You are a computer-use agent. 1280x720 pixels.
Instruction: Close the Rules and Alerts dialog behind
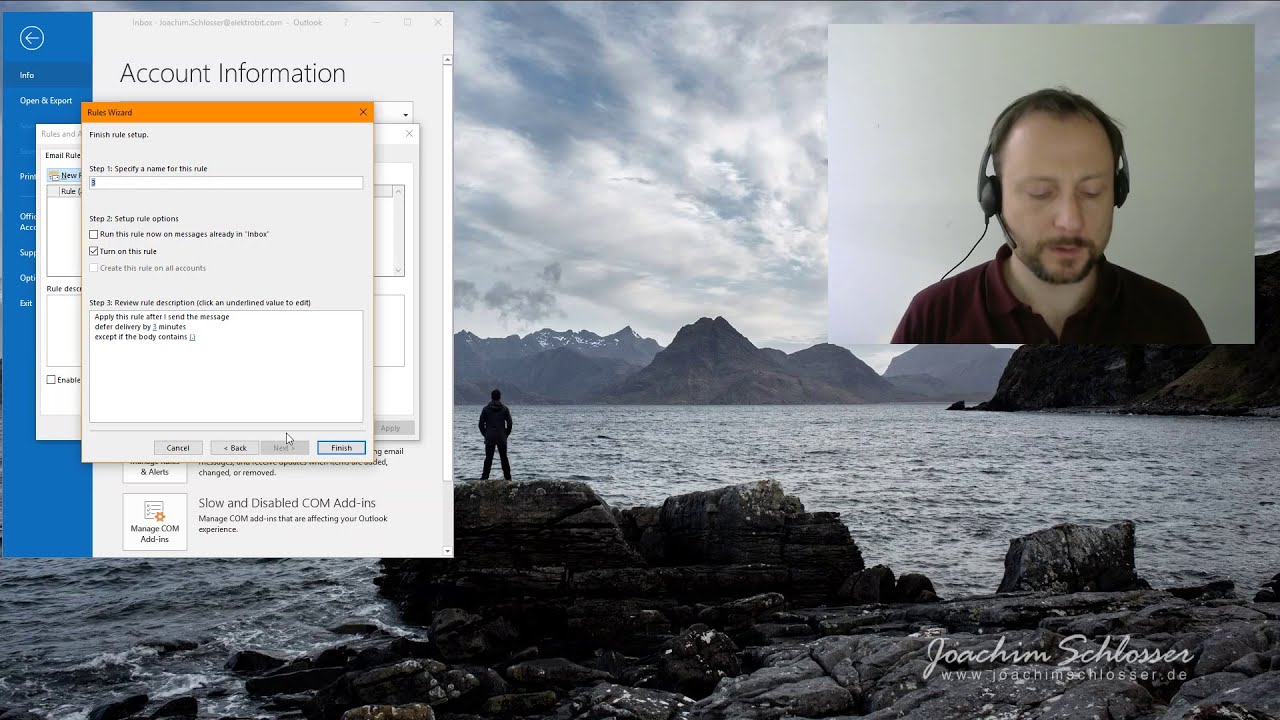409,134
